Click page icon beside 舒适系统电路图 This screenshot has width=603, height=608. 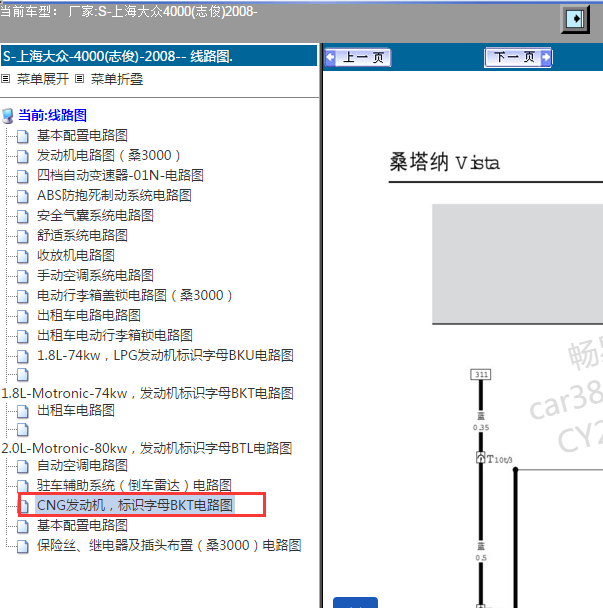pyautogui.click(x=22, y=236)
